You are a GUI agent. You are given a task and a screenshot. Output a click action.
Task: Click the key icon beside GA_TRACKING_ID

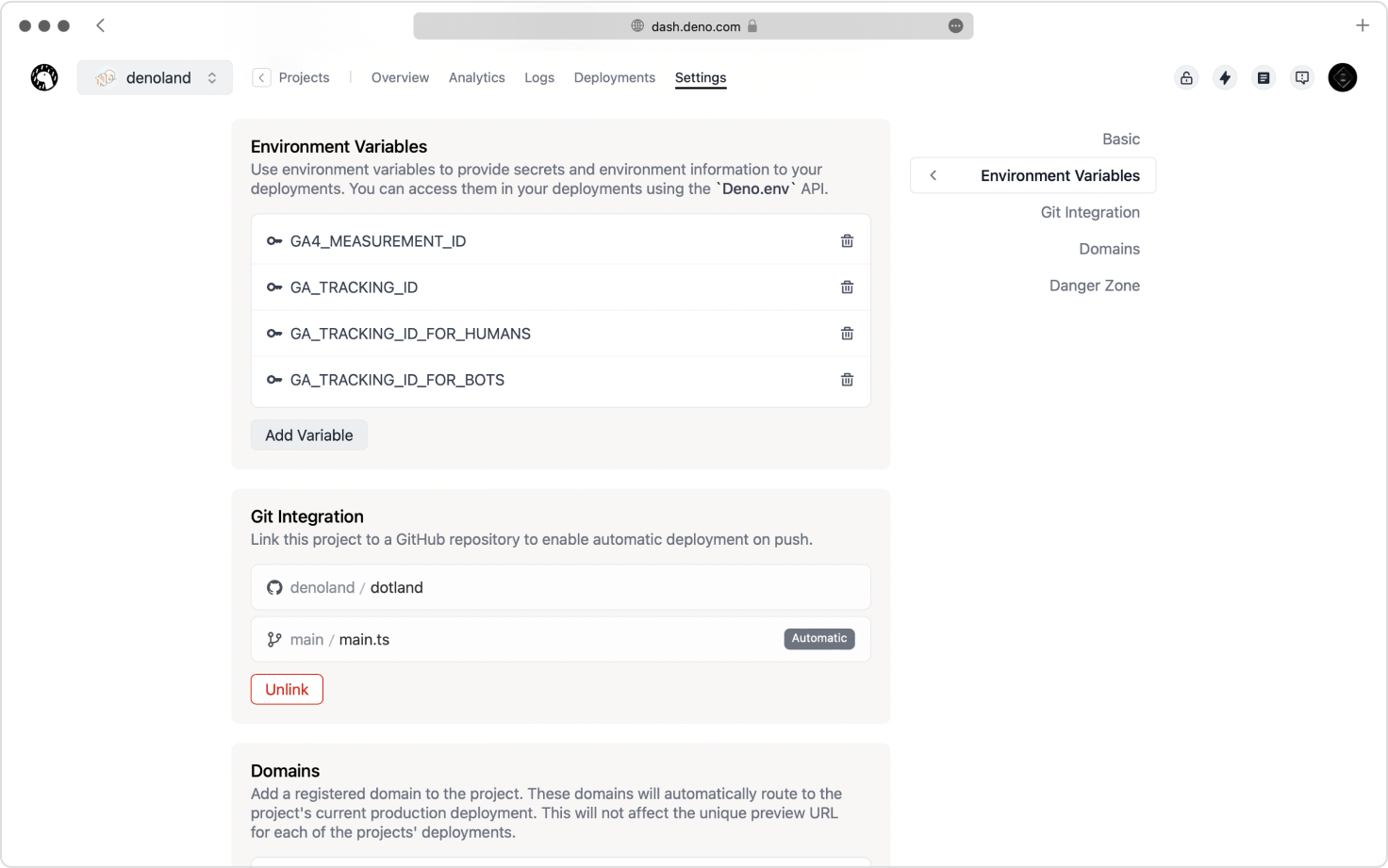click(x=274, y=287)
